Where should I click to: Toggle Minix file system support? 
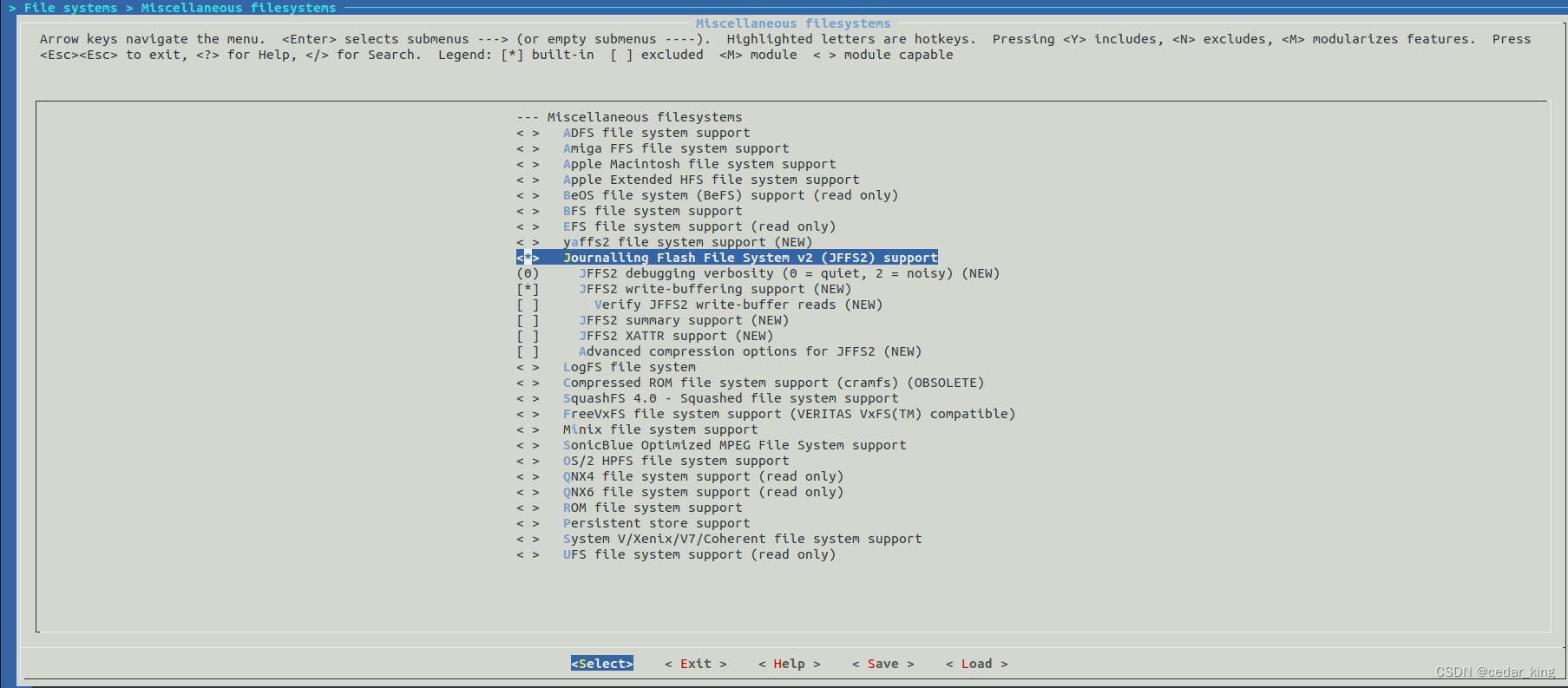(637, 429)
